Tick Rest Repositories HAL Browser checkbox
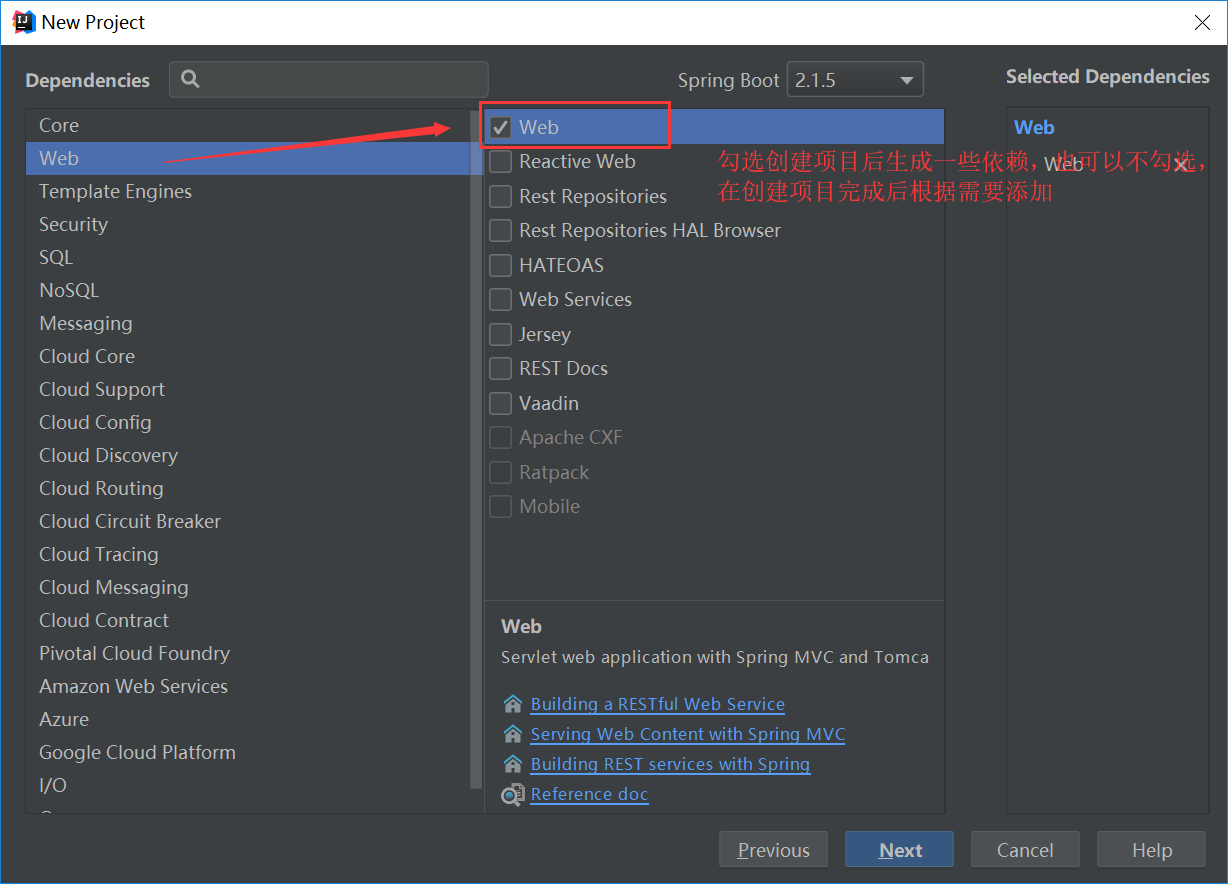Image resolution: width=1228 pixels, height=884 pixels. click(501, 230)
